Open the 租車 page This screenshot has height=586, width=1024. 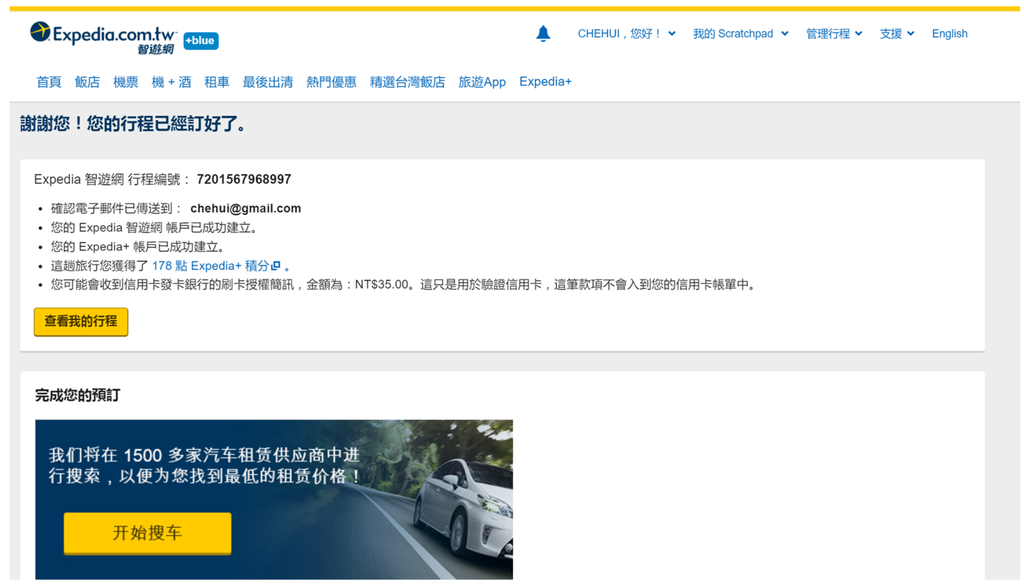click(217, 82)
